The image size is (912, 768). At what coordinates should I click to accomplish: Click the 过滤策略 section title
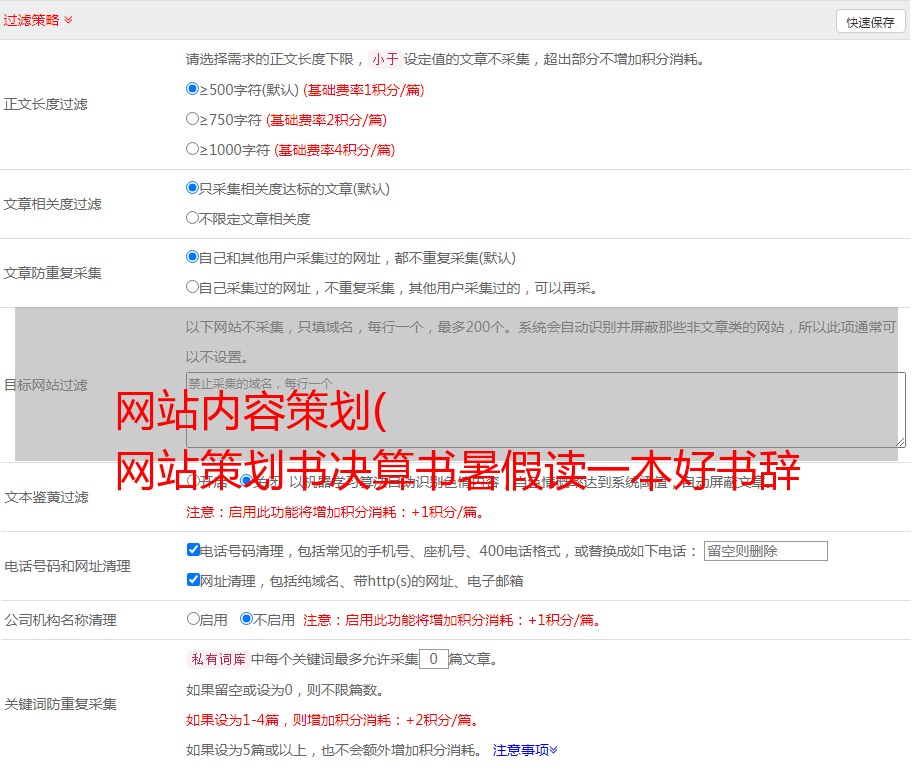click(x=30, y=20)
